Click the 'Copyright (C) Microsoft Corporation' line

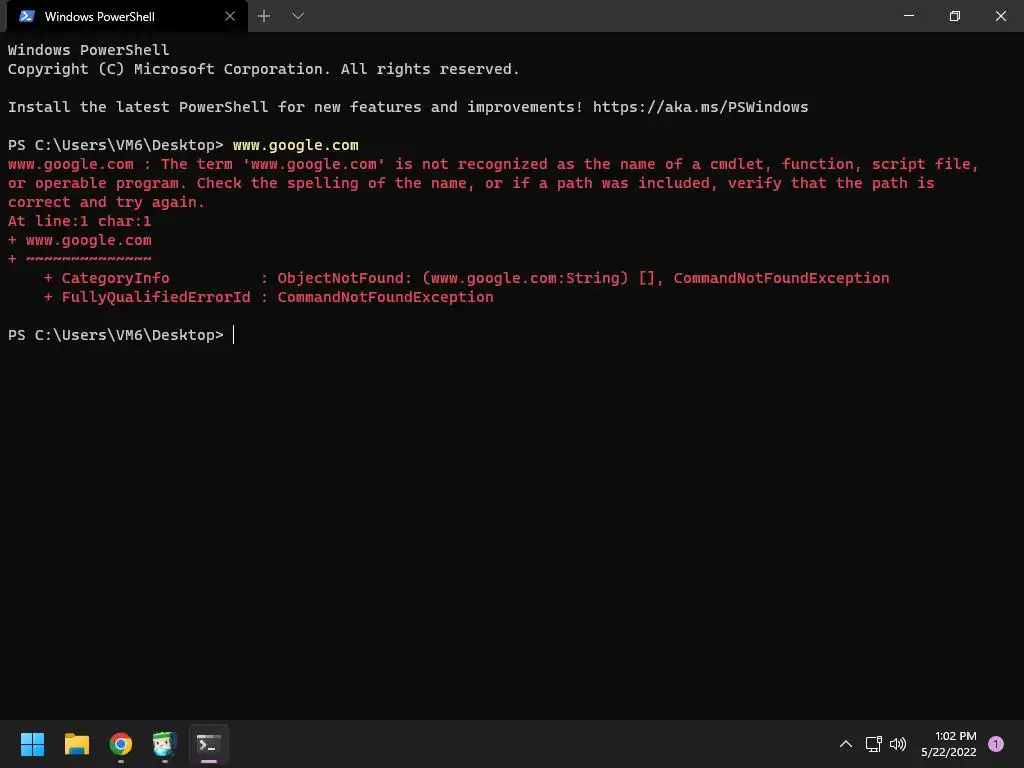(263, 69)
